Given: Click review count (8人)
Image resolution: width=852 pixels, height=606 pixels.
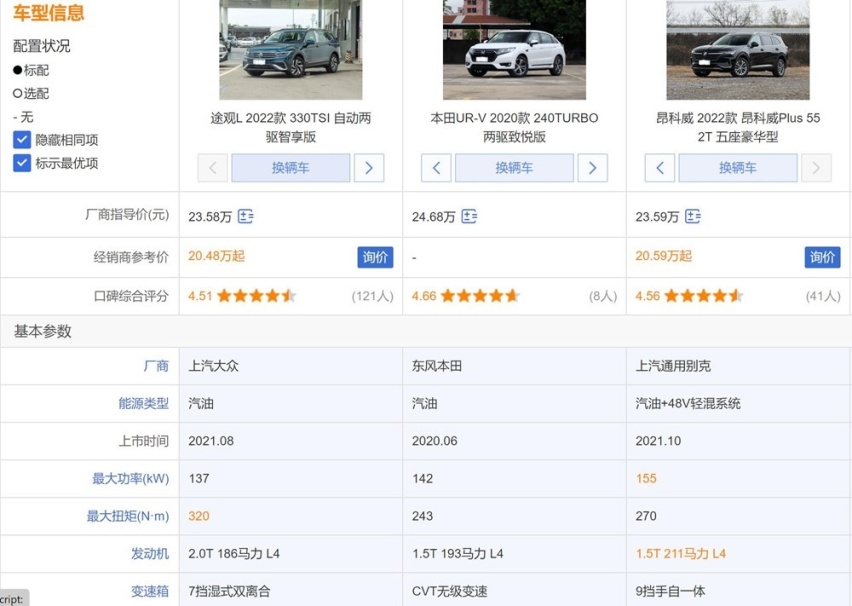Looking at the screenshot, I should (603, 296).
